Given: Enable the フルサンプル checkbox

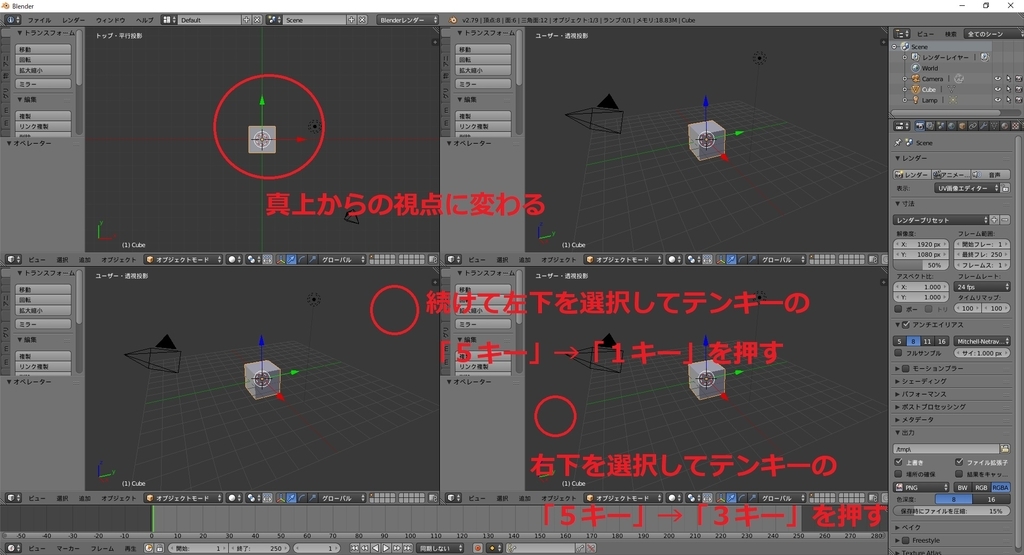Looking at the screenshot, I should pos(899,353).
